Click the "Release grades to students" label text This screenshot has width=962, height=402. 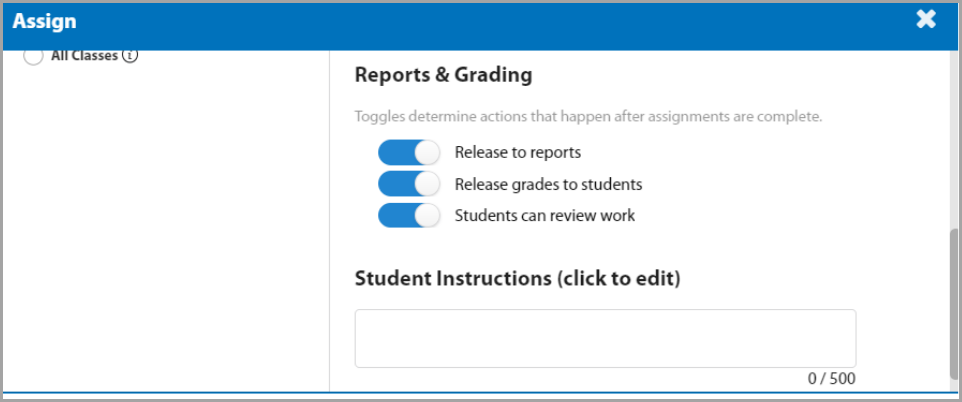pyautogui.click(x=548, y=184)
